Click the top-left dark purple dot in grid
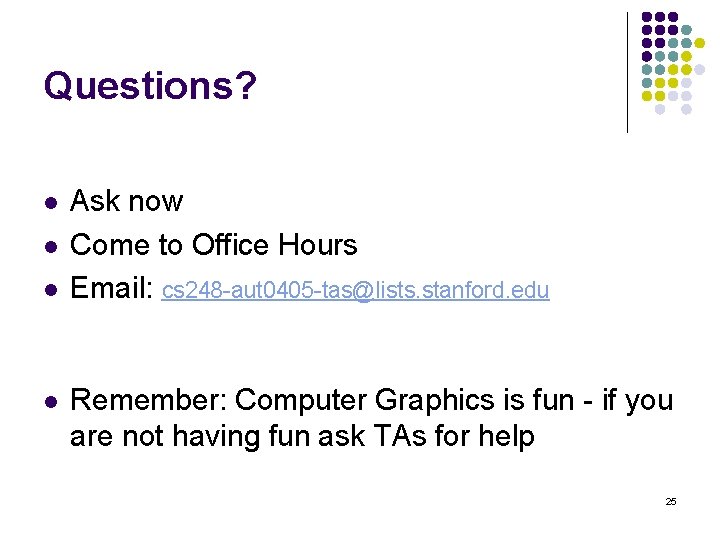The height and width of the screenshot is (540, 720). pos(647,17)
